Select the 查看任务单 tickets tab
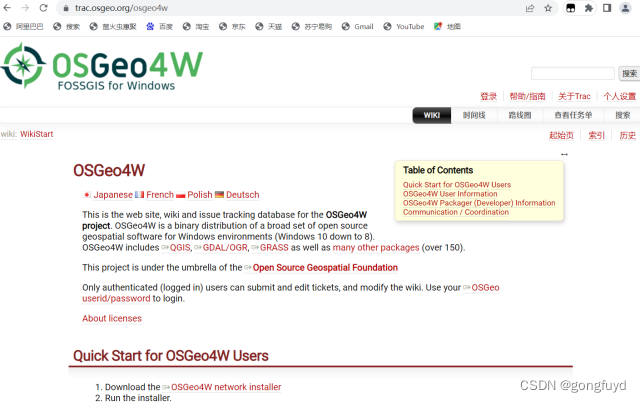 573,115
